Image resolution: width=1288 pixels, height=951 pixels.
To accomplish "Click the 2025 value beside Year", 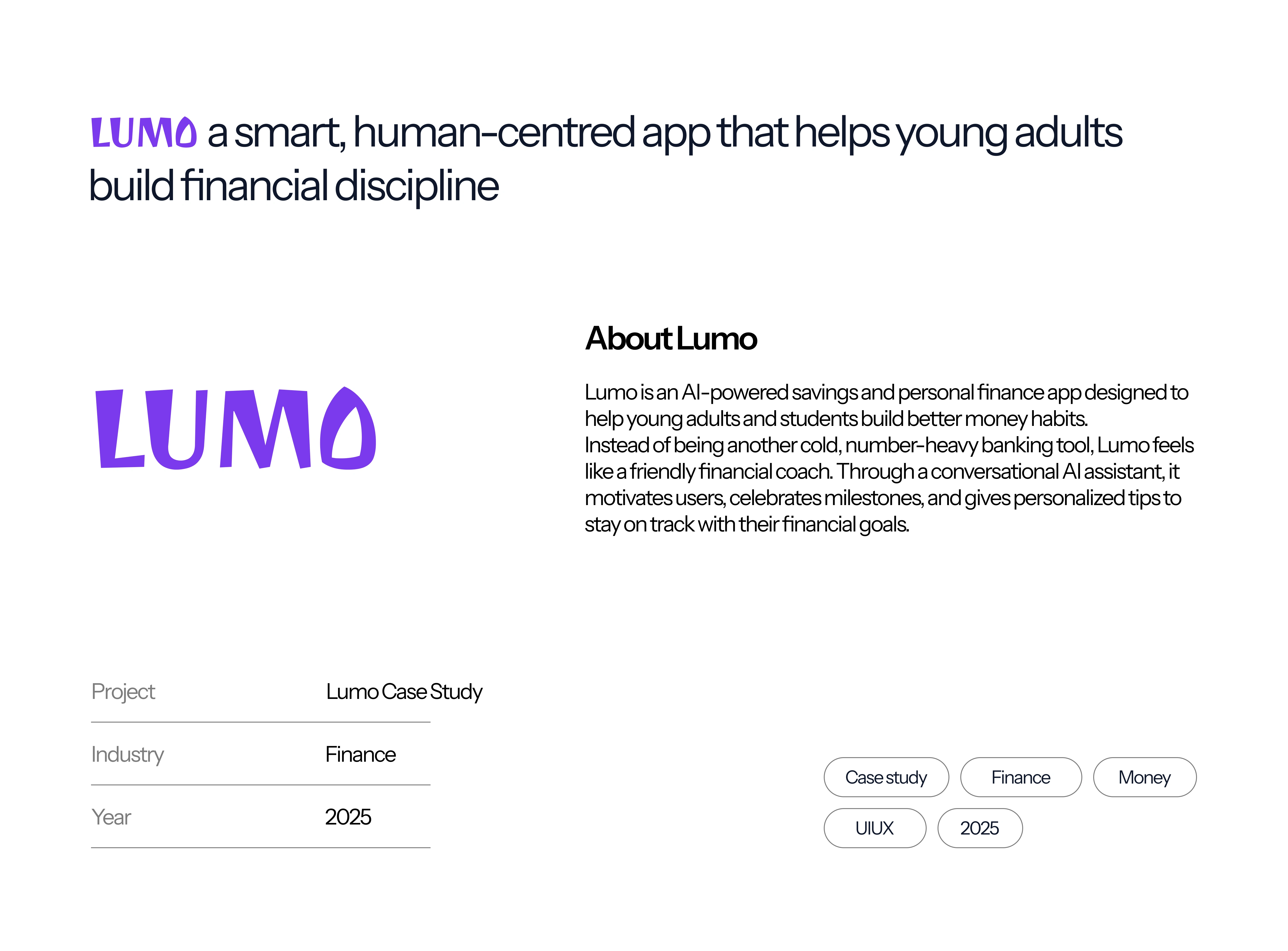I will click(348, 817).
